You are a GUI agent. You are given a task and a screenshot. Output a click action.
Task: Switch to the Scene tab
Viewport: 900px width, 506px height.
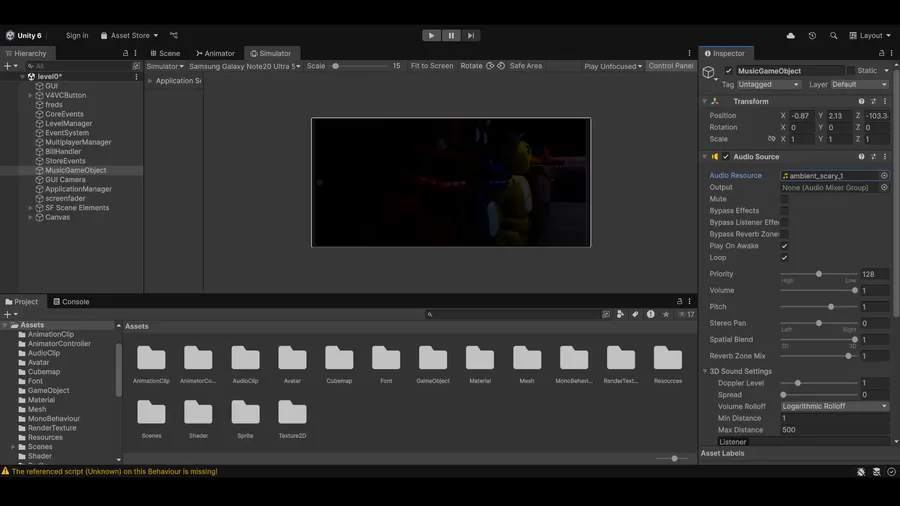pos(165,53)
